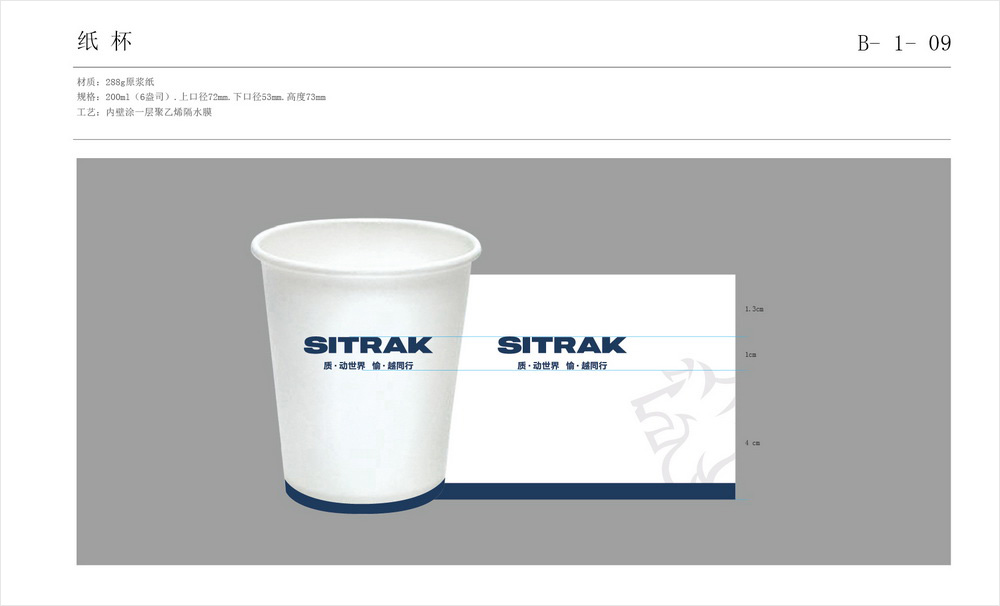Click the 4 cm dimension label
Screen dimensions: 1000x606
tap(752, 442)
